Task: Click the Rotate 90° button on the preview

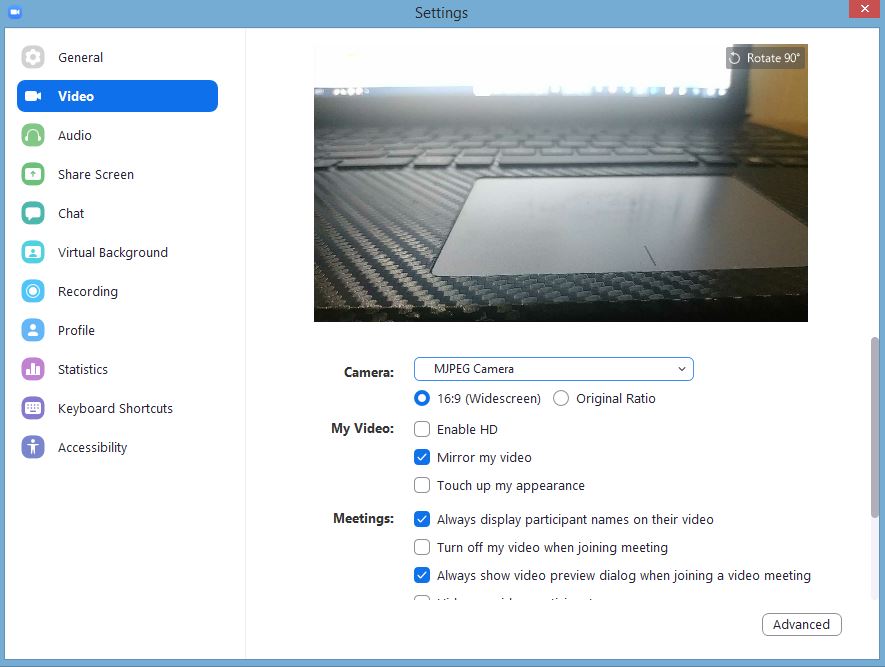Action: click(x=764, y=58)
